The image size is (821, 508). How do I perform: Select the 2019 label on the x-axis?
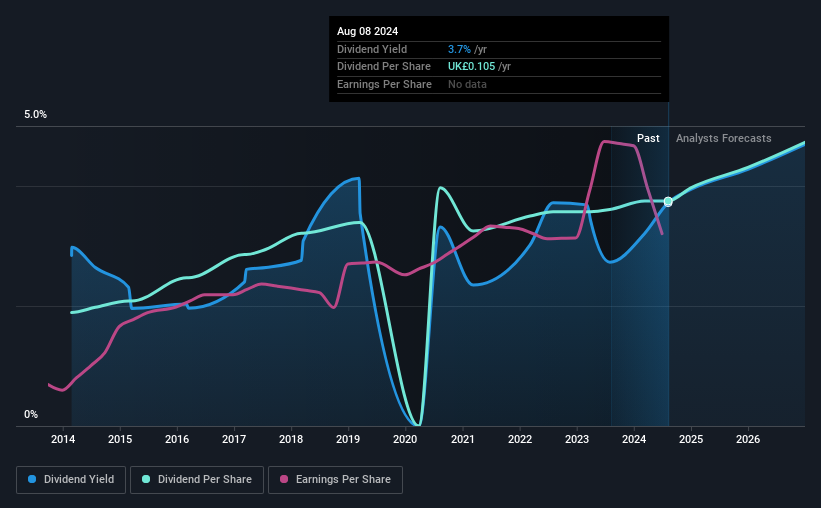coord(348,439)
